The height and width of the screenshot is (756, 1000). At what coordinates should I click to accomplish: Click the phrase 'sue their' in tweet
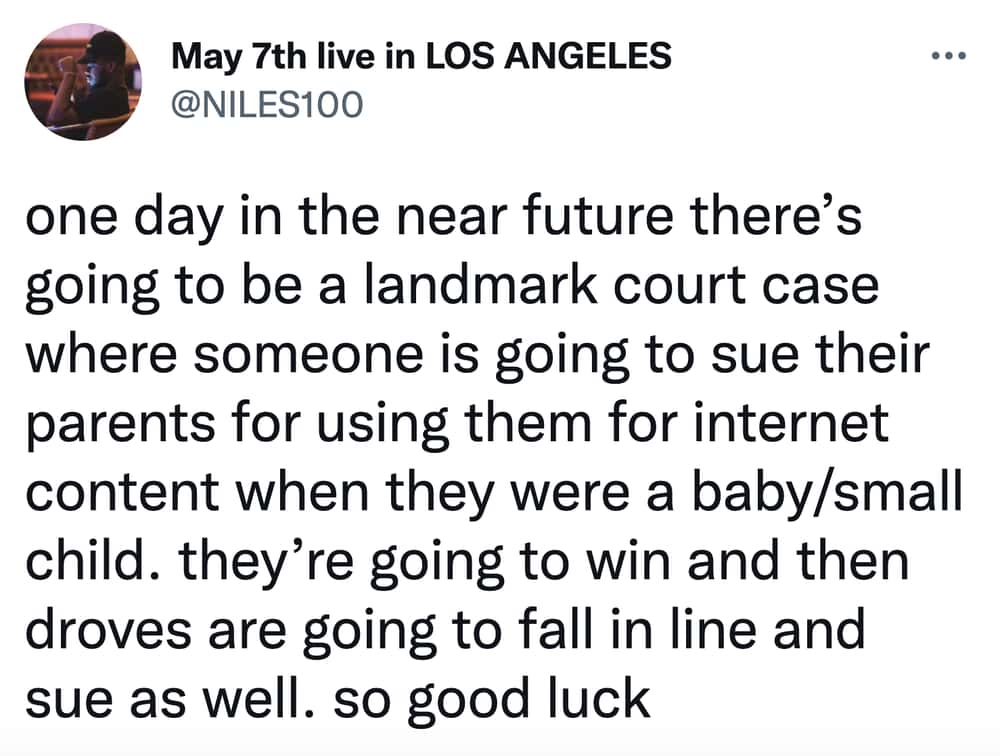[820, 353]
